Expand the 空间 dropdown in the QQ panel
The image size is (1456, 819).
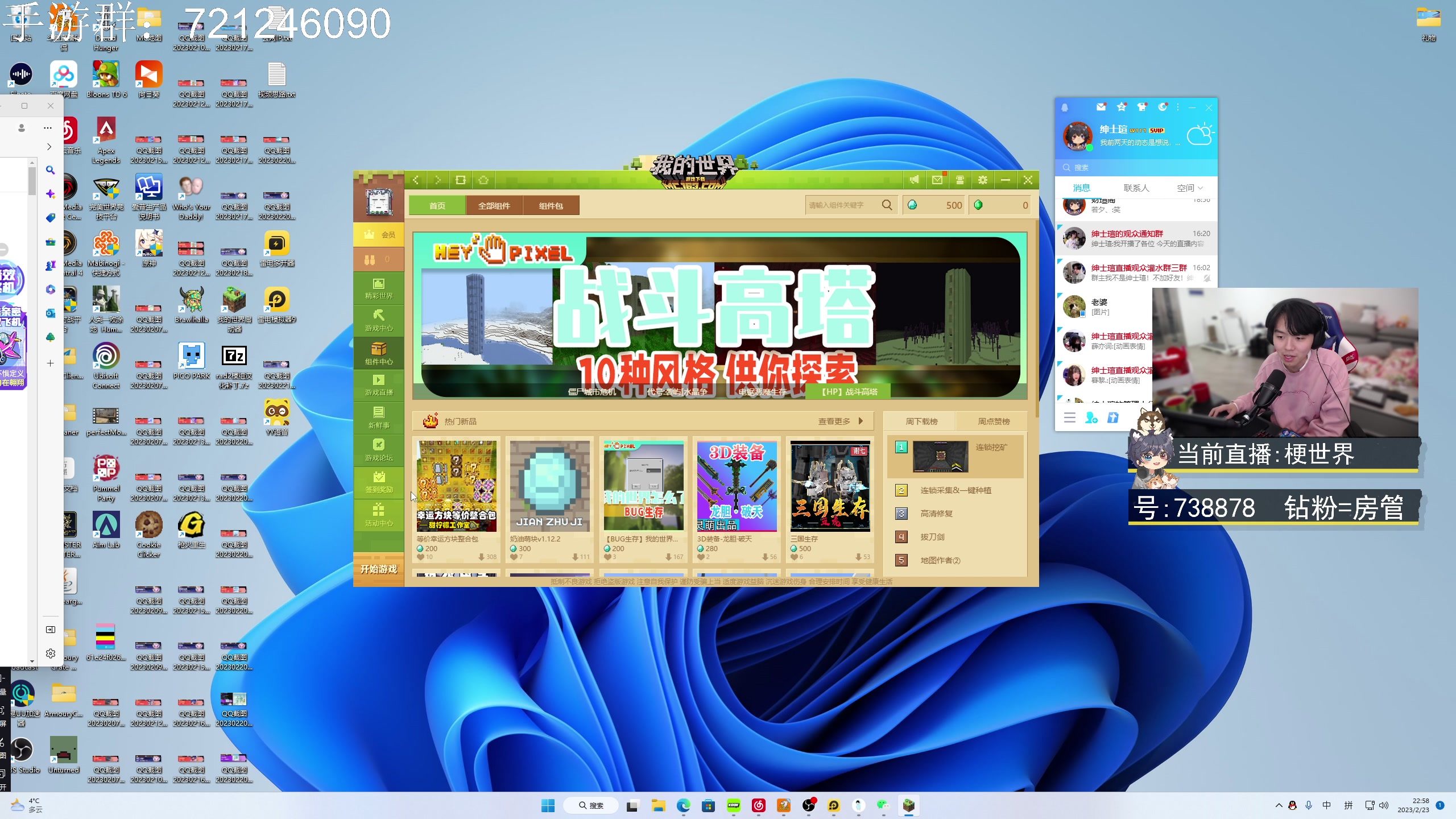coord(1192,188)
